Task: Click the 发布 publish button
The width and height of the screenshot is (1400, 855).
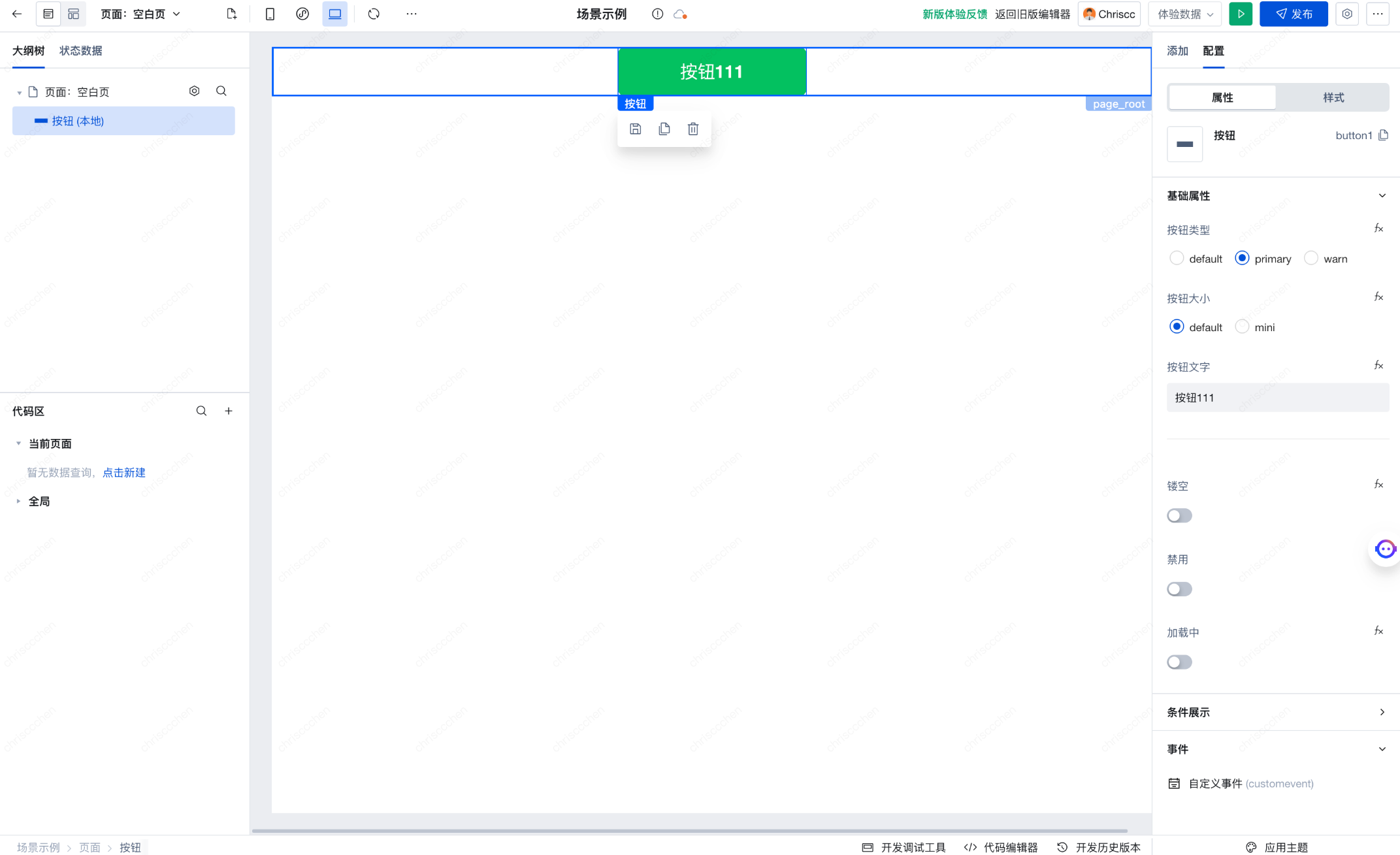Action: click(x=1294, y=14)
